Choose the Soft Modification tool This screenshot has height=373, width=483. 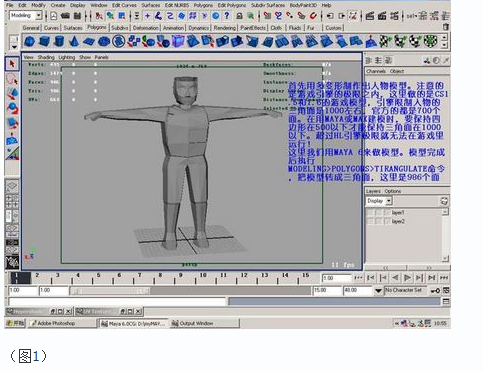12,138
